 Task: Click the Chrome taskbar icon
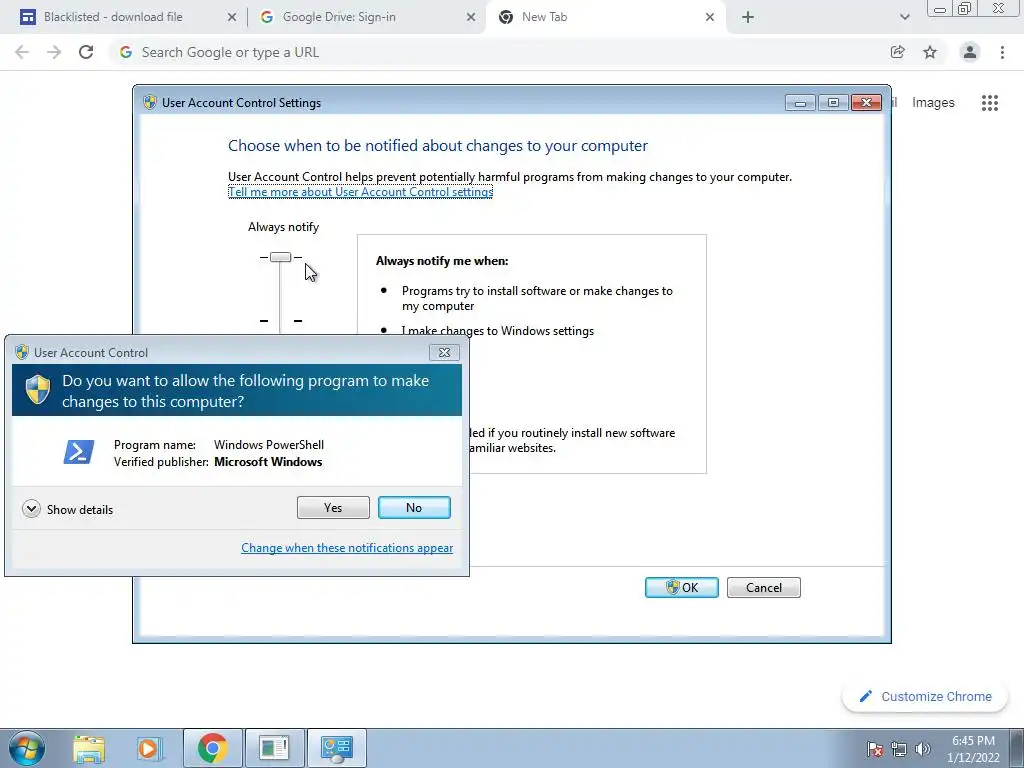pyautogui.click(x=212, y=748)
